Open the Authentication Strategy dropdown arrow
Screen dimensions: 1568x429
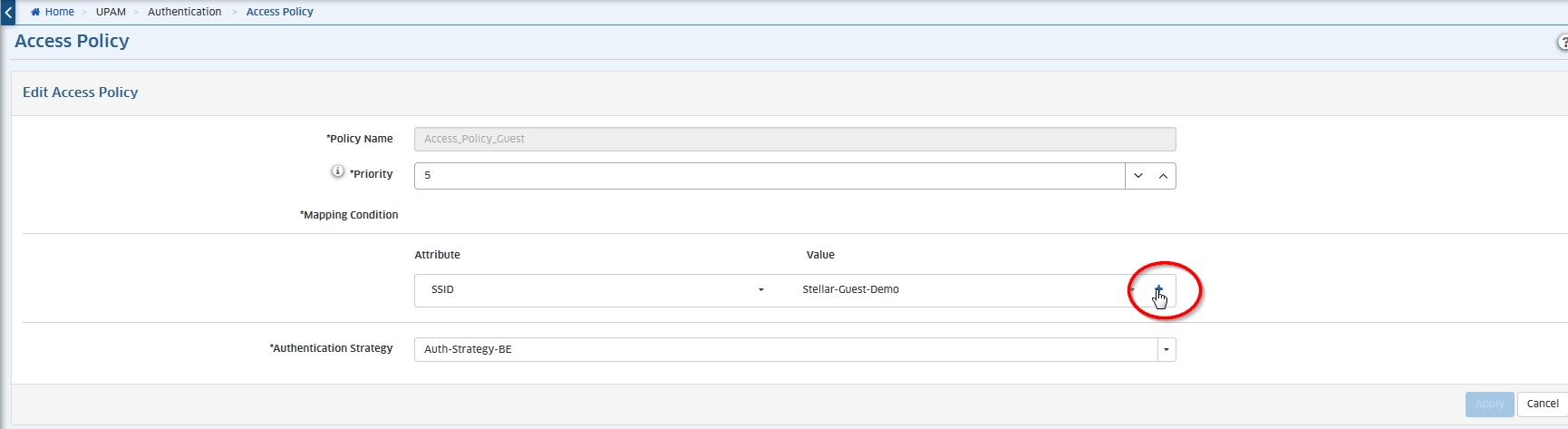coord(1166,350)
